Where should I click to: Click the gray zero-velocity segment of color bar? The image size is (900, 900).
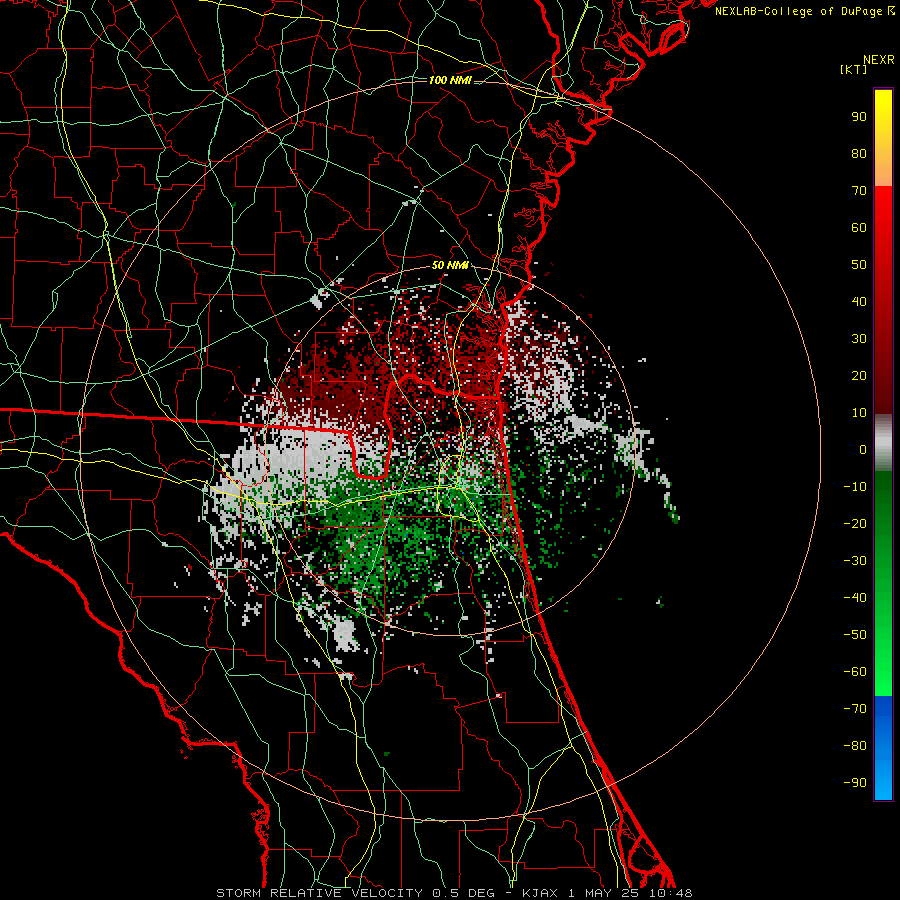point(883,443)
